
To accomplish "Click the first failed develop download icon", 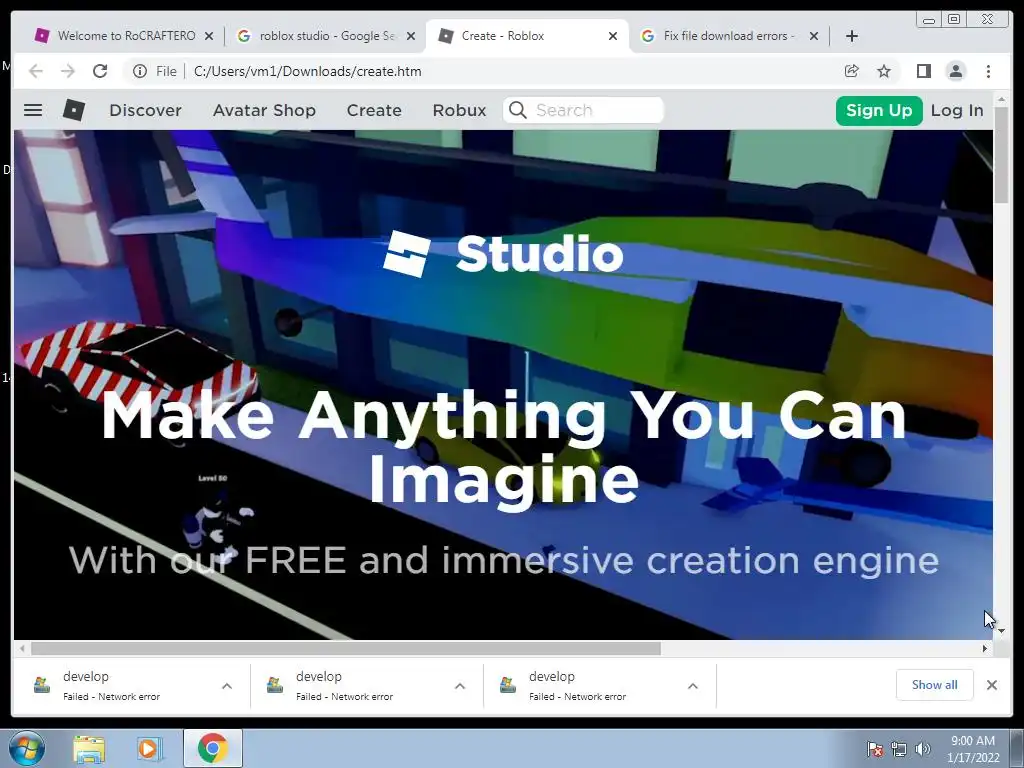I will [x=42, y=685].
